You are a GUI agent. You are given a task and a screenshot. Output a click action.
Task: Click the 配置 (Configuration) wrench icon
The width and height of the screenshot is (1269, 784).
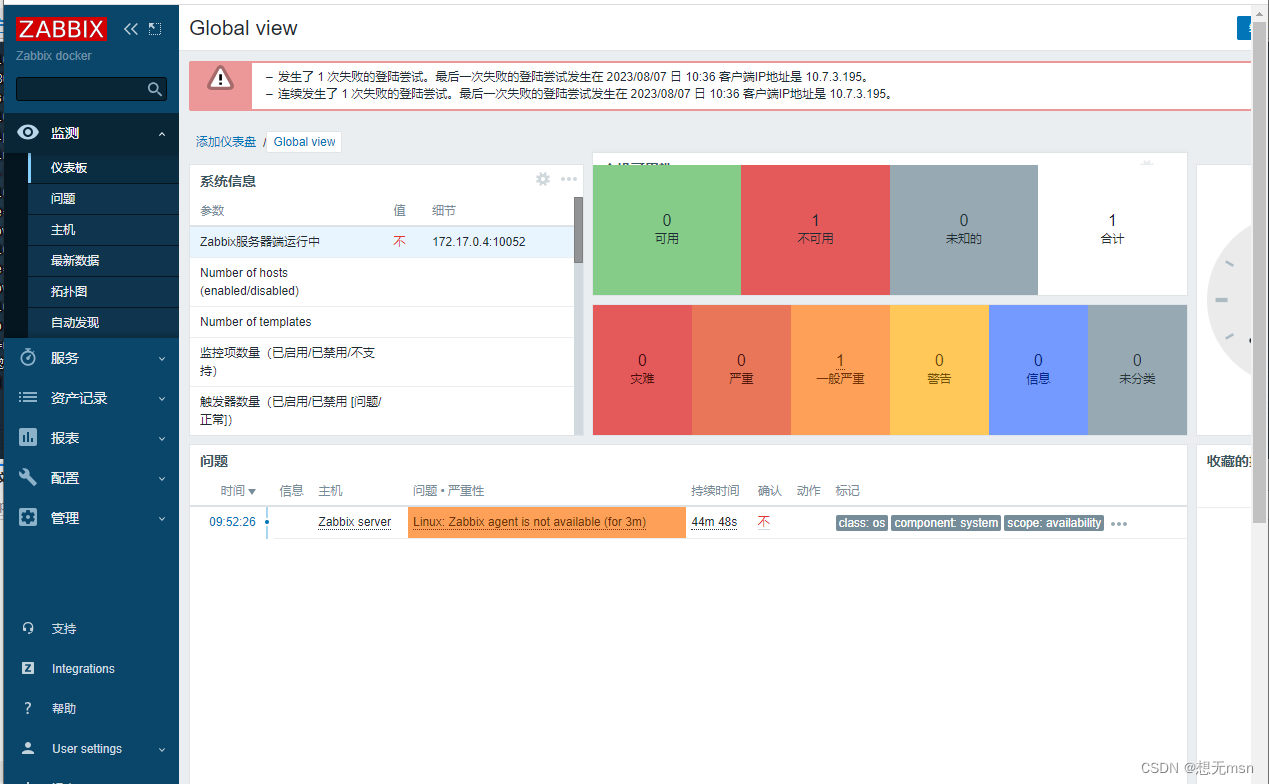coord(28,477)
